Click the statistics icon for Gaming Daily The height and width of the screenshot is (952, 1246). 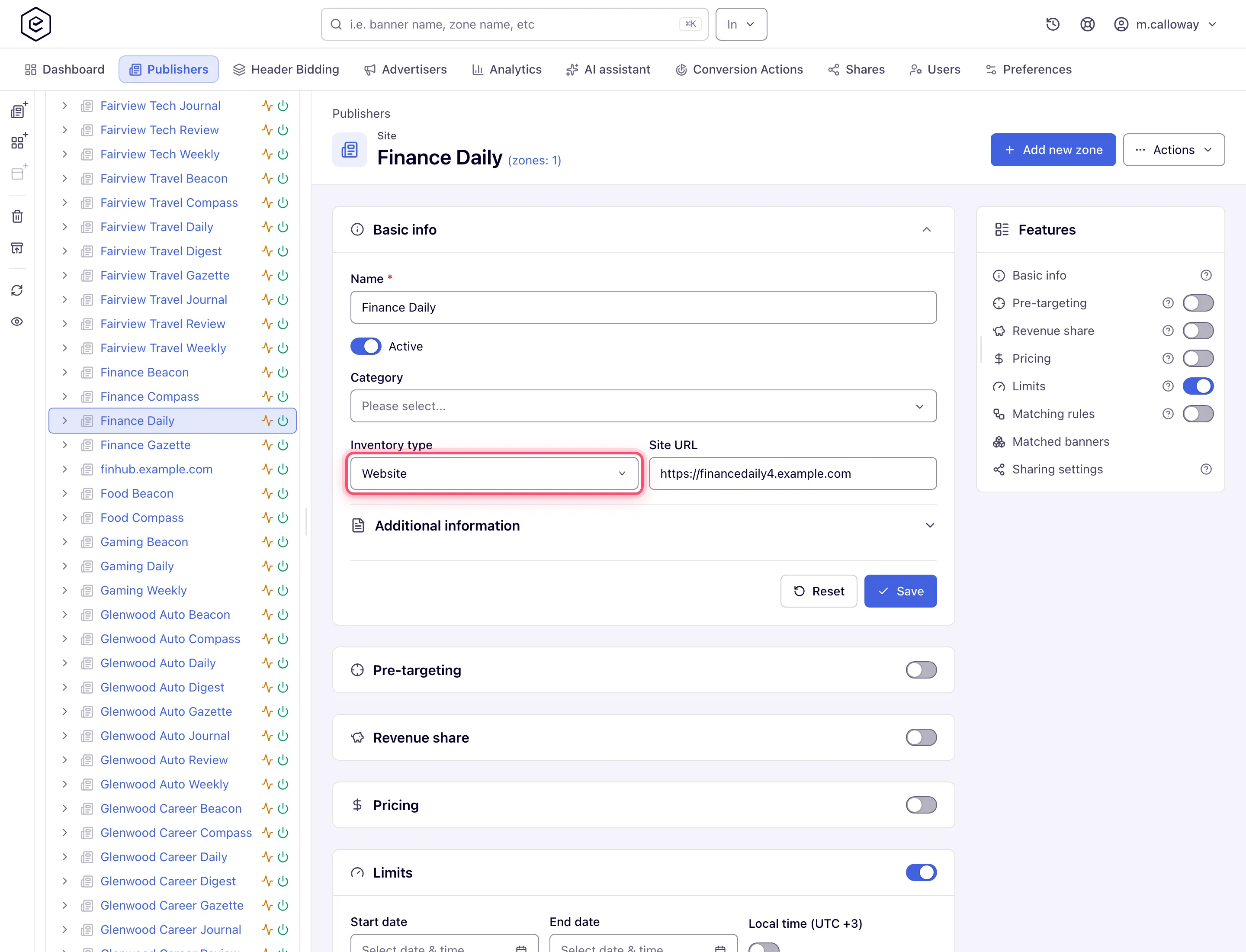[267, 566]
